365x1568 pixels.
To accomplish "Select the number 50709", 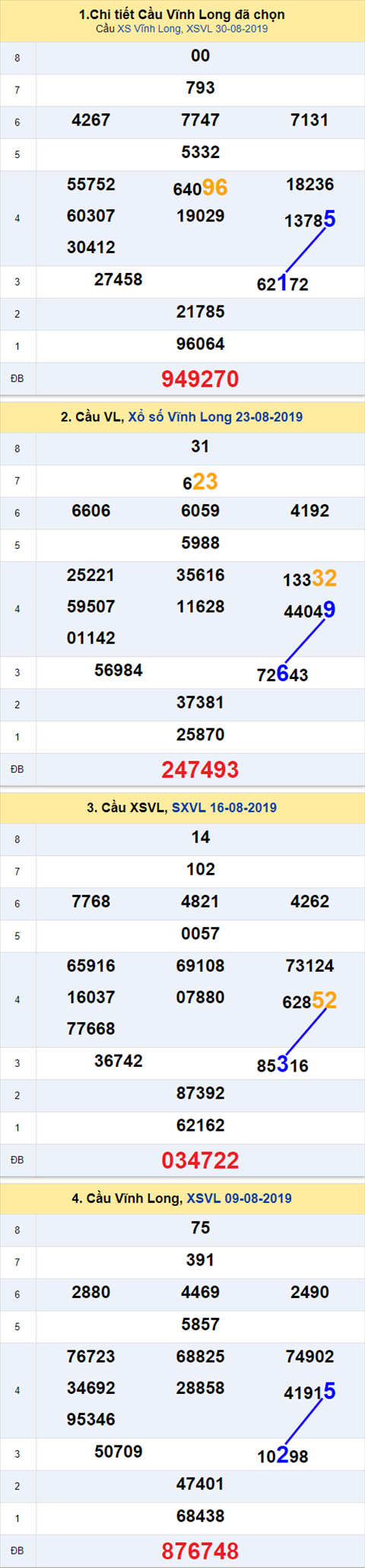I will pos(119,1452).
